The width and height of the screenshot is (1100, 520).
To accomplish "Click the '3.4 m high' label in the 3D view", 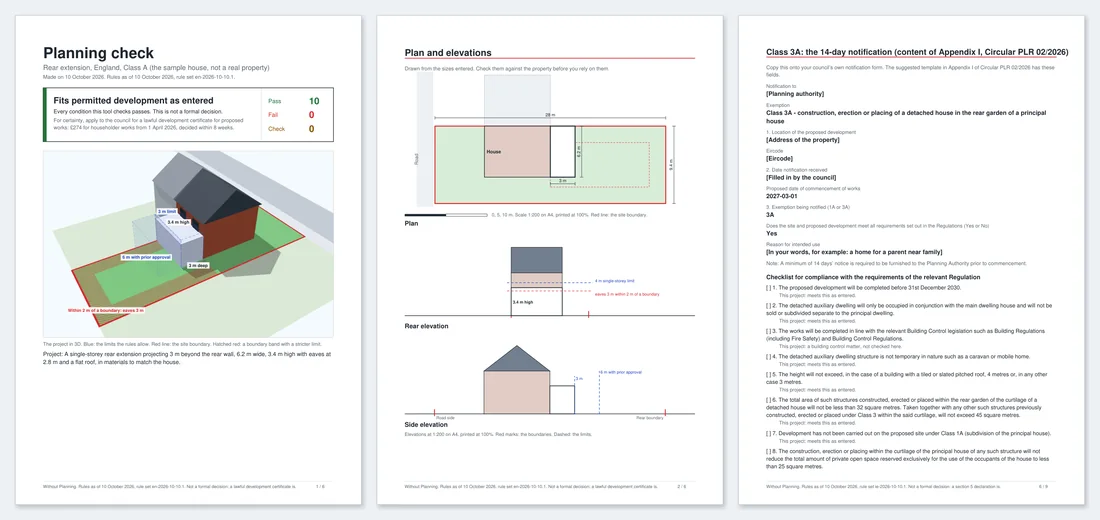I will [178, 222].
